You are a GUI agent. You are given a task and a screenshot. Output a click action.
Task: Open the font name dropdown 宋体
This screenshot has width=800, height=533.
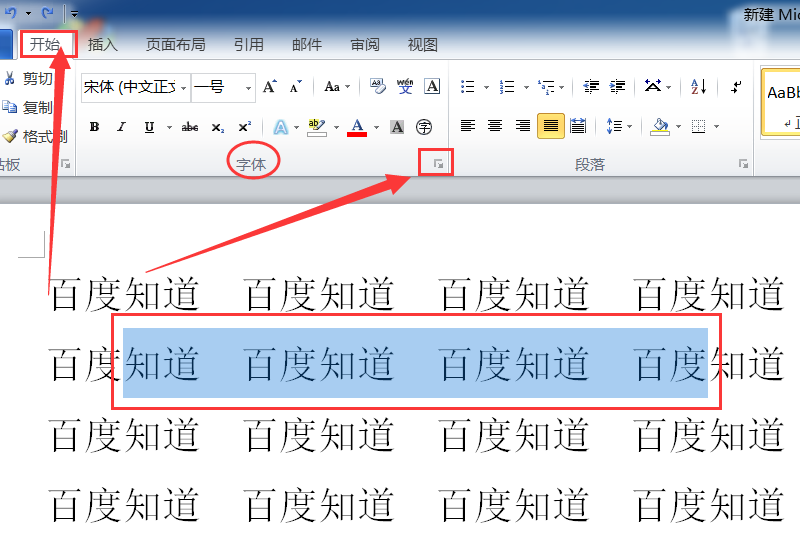(136, 87)
